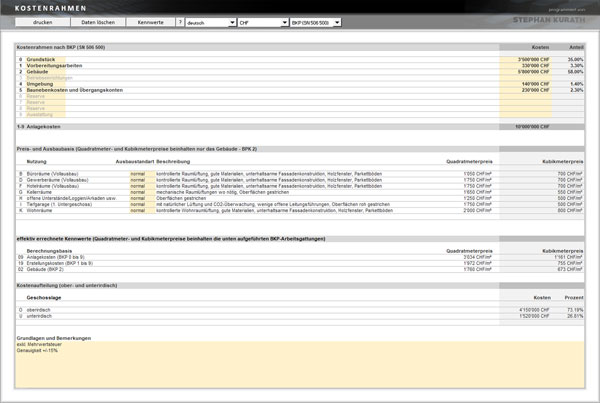This screenshot has width=600, height=403.
Task: Open help with the question mark button
Action: tap(180, 22)
